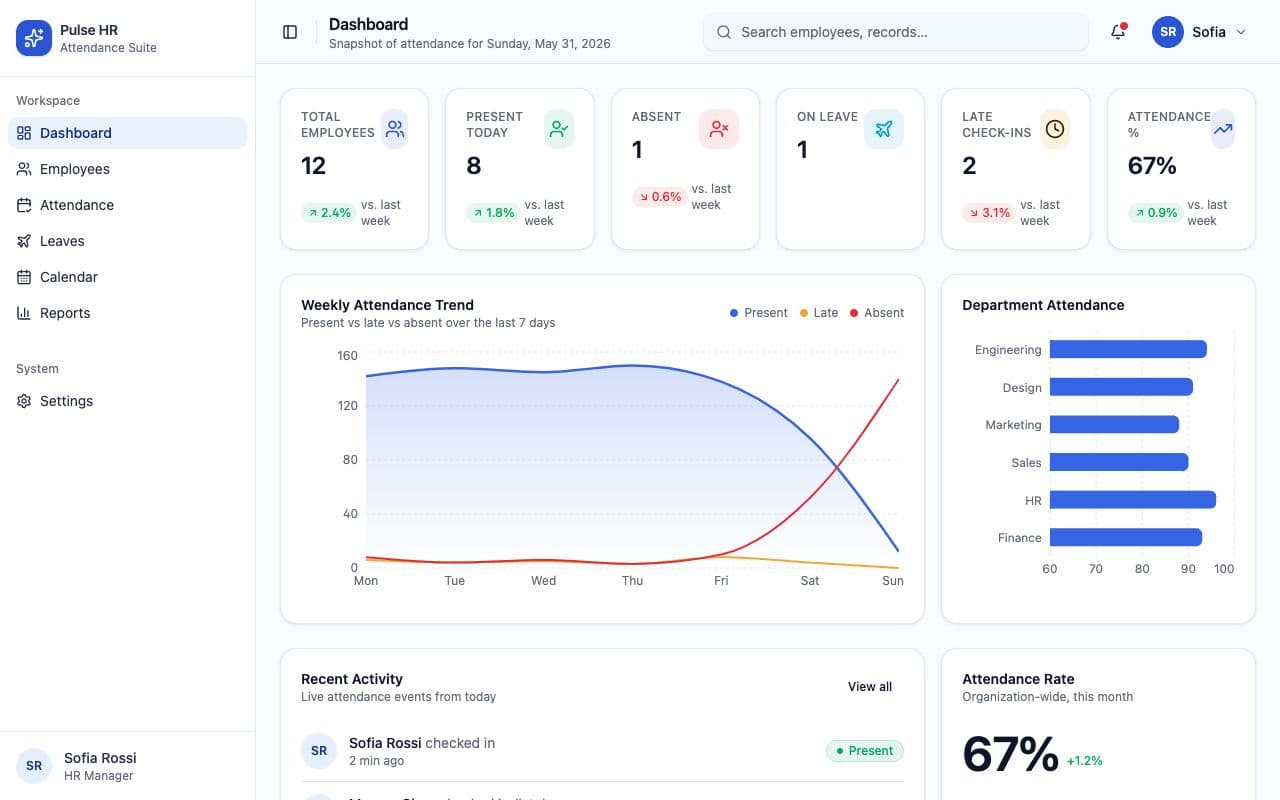Open Dashboard in the sidebar
The width and height of the screenshot is (1280, 800).
click(127, 133)
